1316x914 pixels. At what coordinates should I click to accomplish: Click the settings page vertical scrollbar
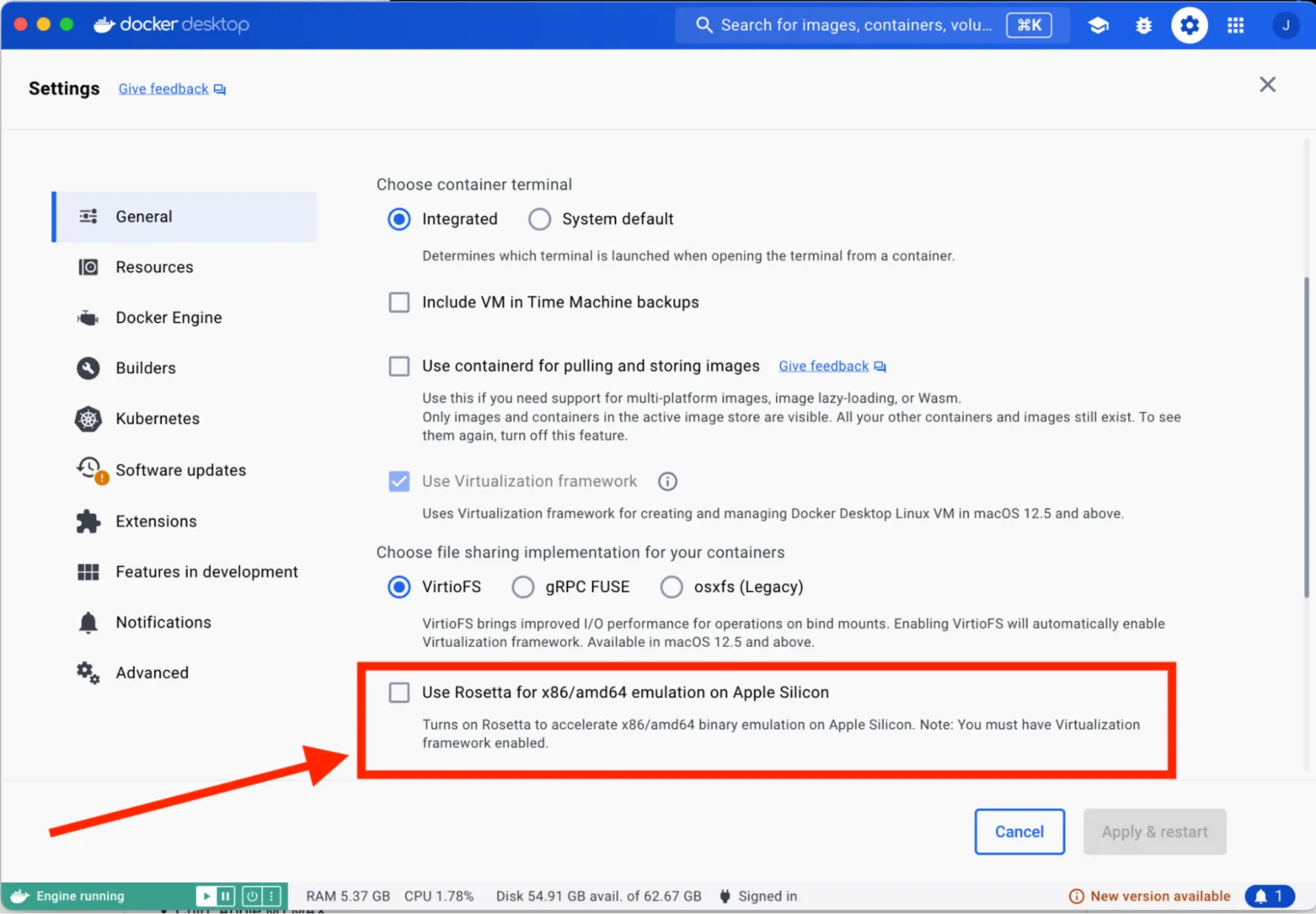pos(1307,437)
